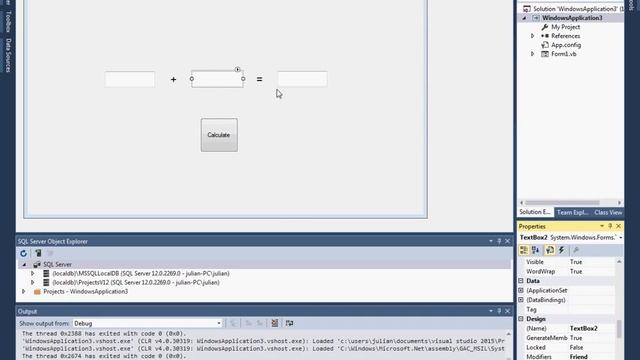
Task: Show the Properties list button
Action: pyautogui.click(x=550, y=250)
